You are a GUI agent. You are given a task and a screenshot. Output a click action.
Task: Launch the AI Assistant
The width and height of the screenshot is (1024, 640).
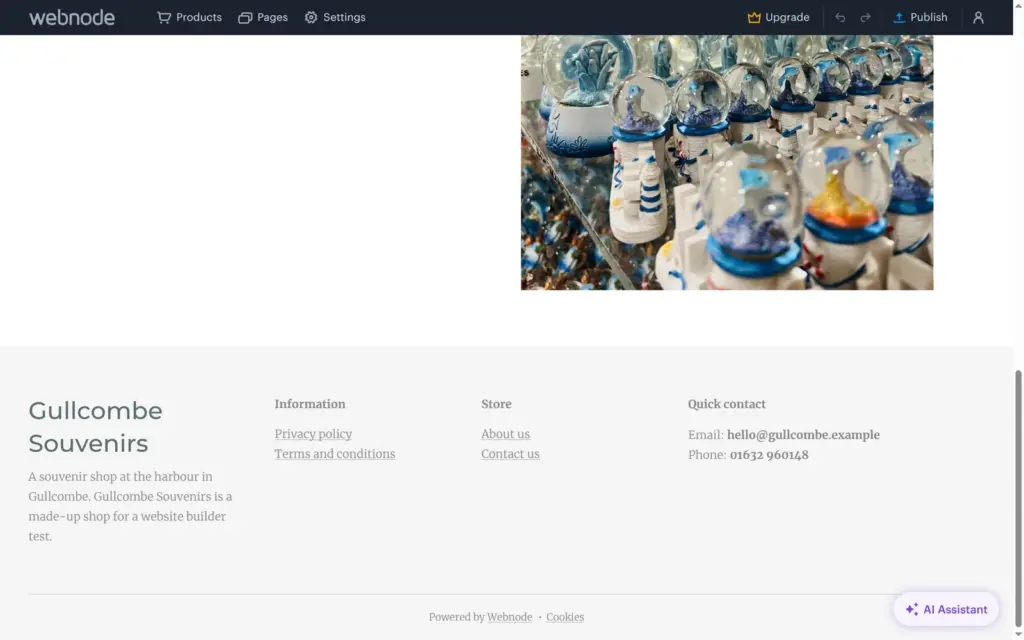coord(946,609)
